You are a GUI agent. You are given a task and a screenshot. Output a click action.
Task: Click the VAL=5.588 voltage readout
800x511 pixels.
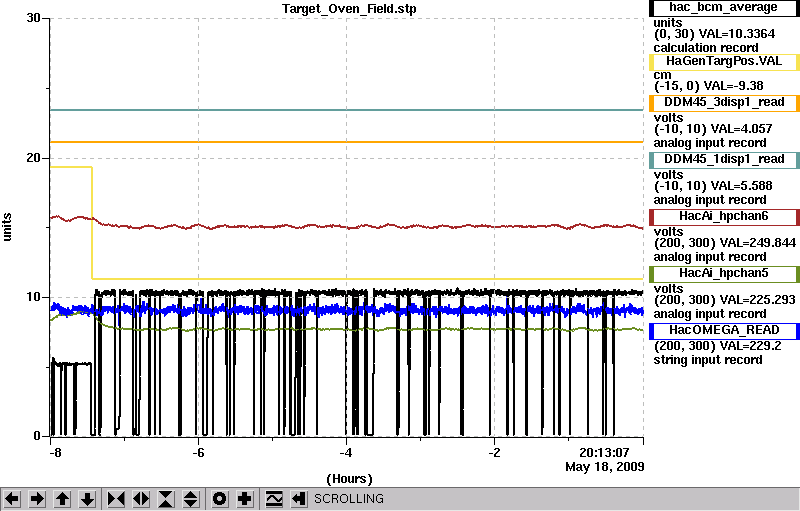(741, 186)
